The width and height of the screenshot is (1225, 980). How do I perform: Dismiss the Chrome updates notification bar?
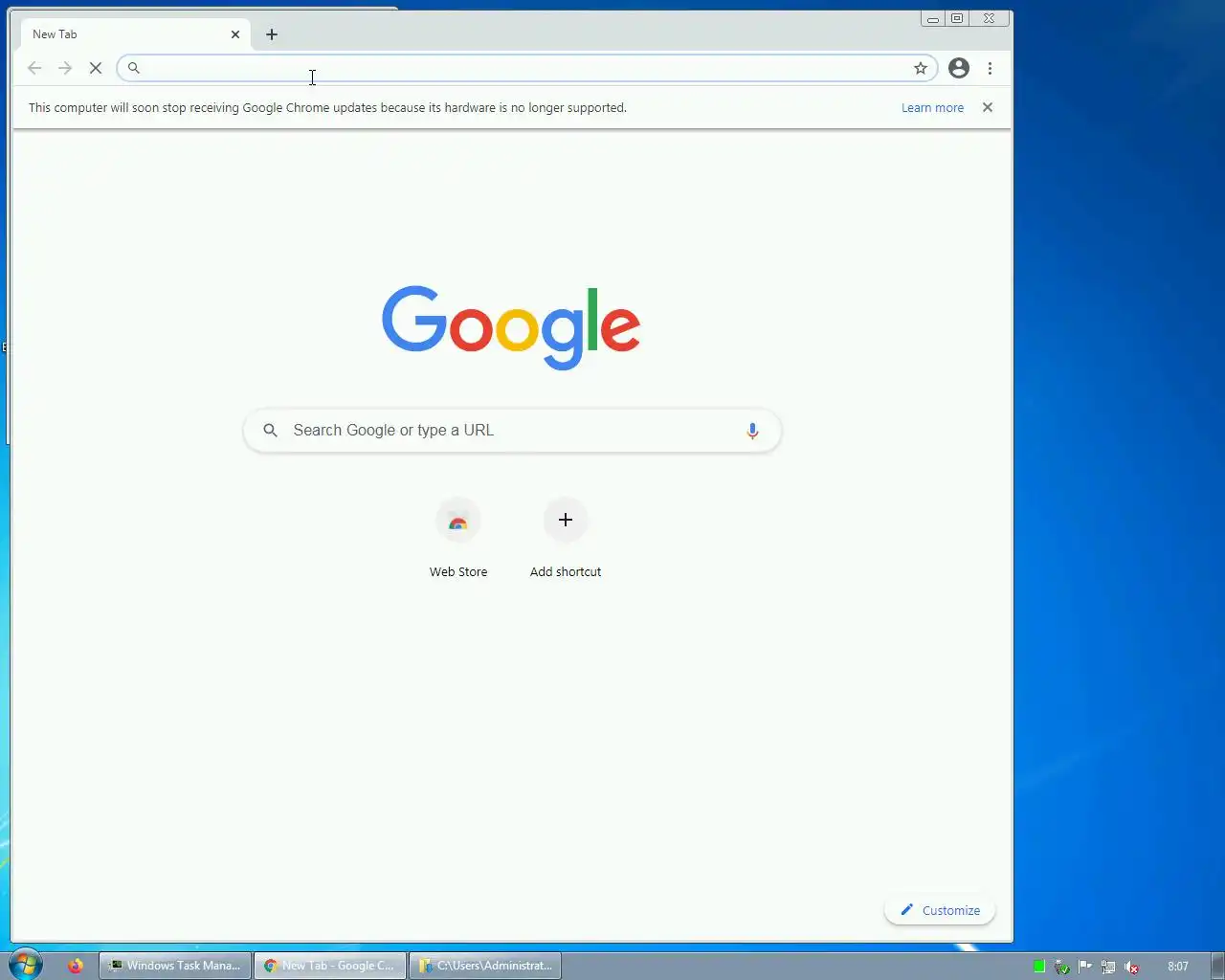point(988,107)
